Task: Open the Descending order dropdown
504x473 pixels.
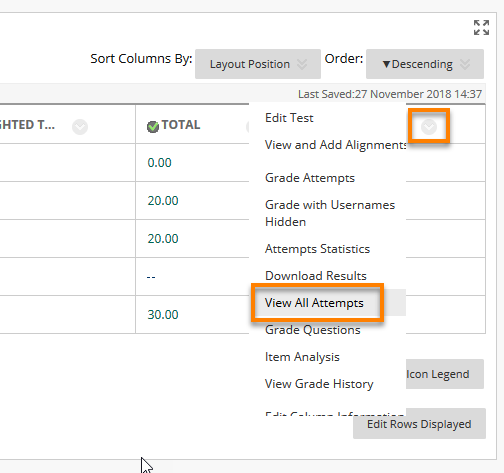Action: tap(425, 64)
